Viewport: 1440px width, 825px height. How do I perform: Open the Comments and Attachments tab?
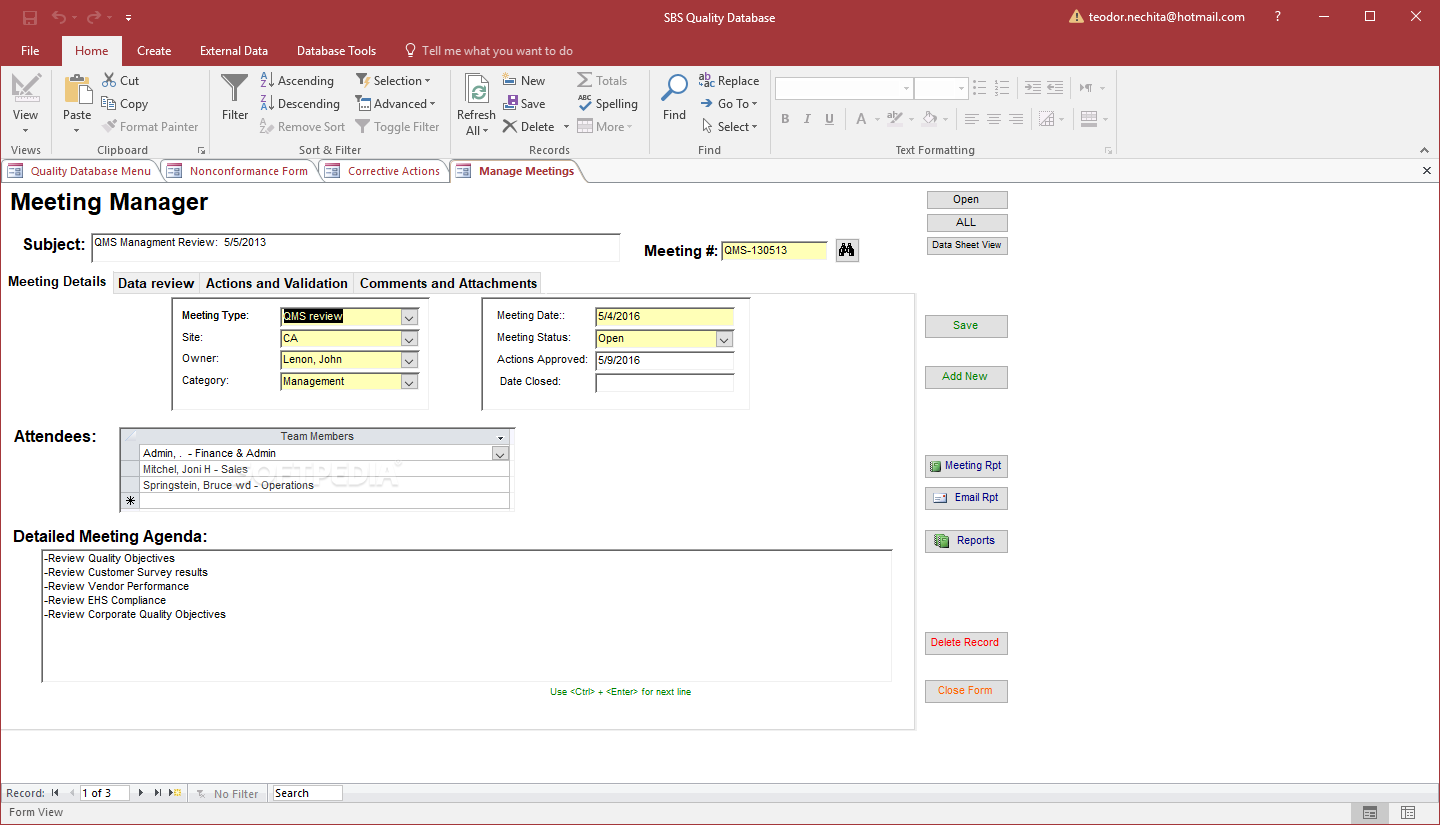click(448, 283)
